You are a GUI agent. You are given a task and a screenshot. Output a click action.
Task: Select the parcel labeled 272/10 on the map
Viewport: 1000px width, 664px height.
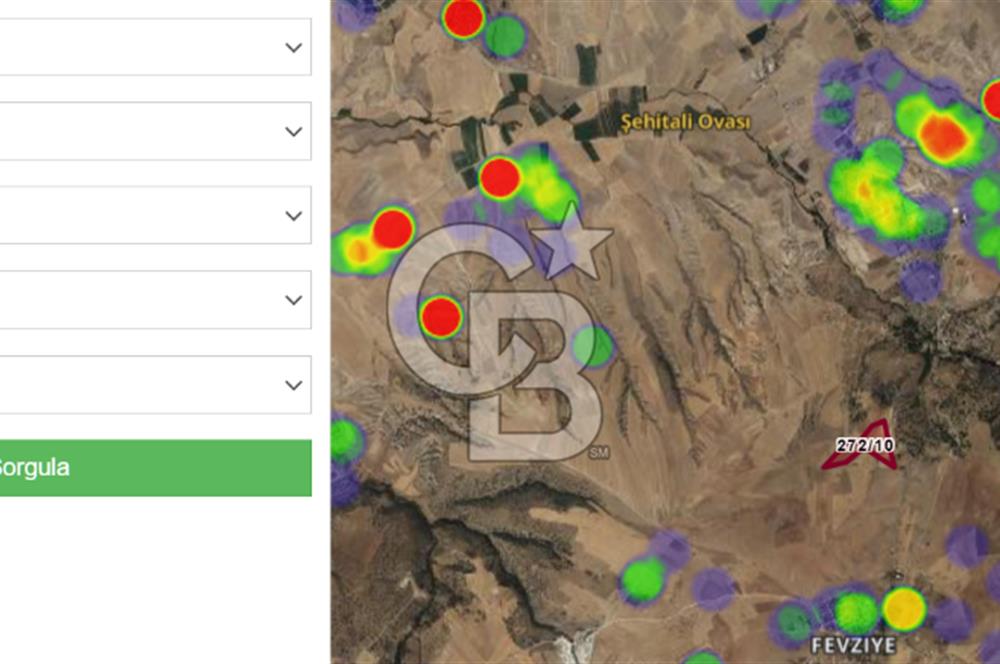865,446
